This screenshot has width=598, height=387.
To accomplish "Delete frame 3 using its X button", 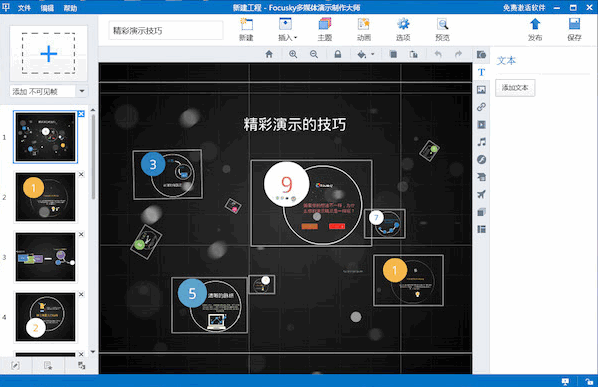I will (81, 234).
